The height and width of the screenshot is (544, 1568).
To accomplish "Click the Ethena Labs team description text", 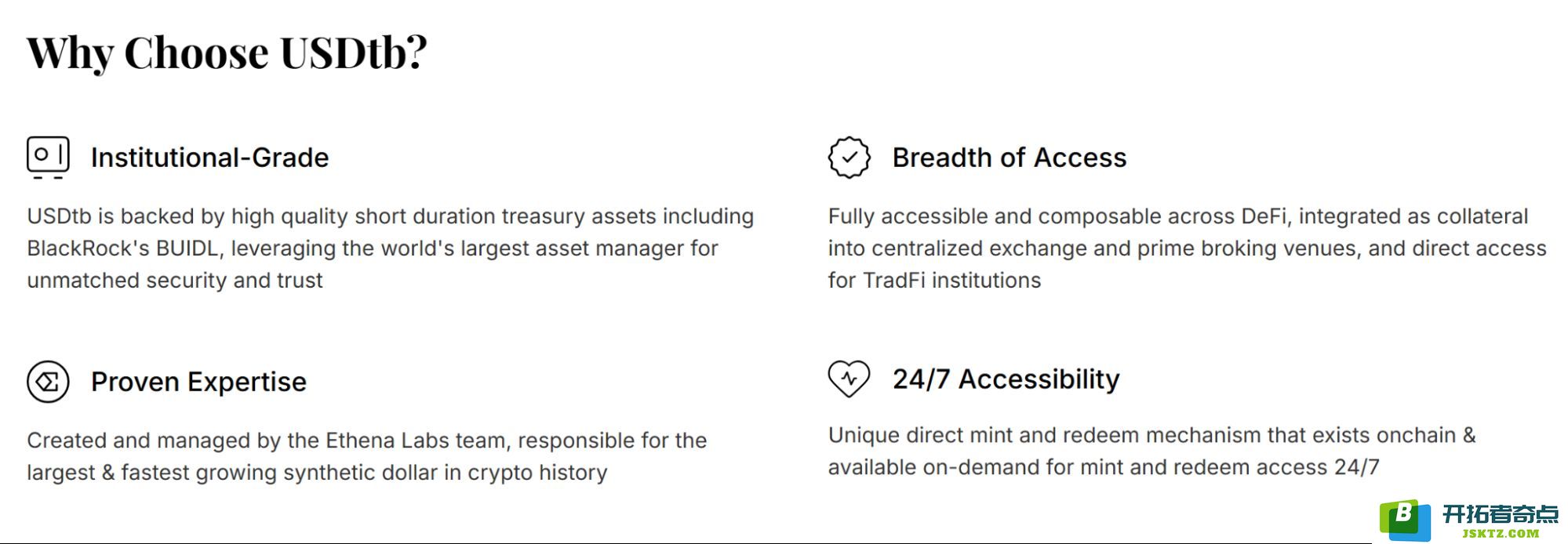I will pos(367,456).
